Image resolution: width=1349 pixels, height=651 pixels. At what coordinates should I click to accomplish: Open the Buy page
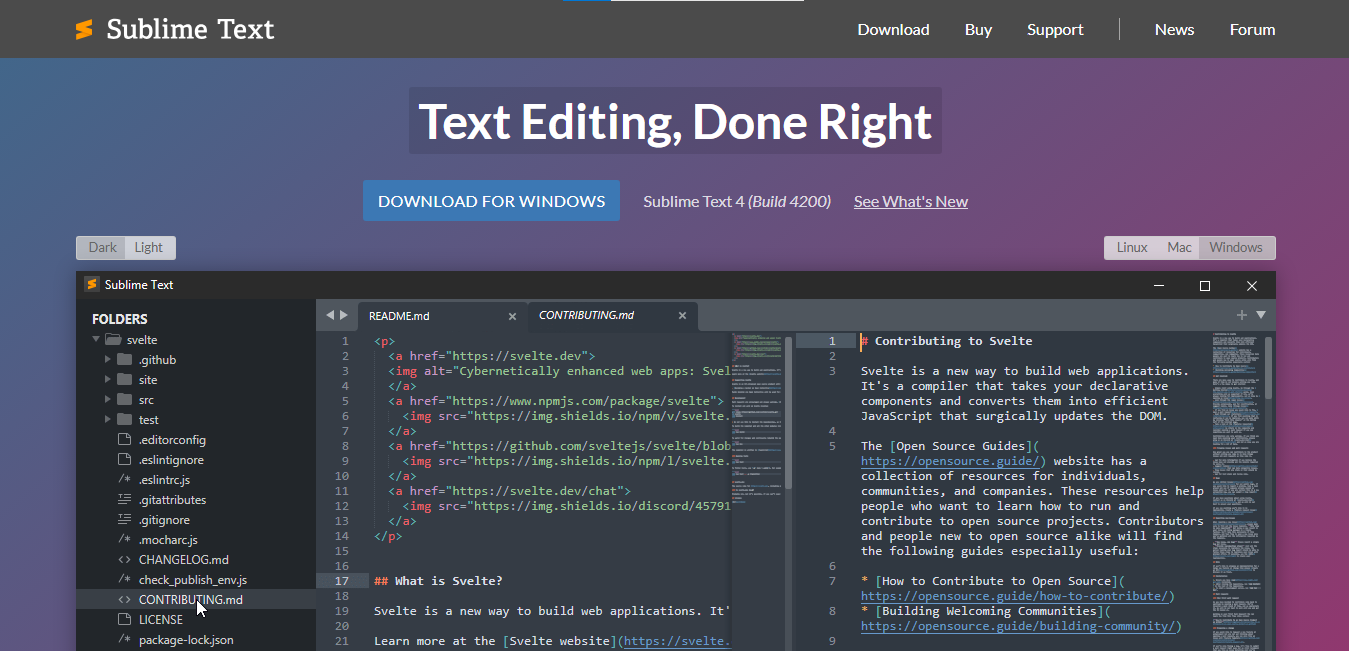click(978, 30)
